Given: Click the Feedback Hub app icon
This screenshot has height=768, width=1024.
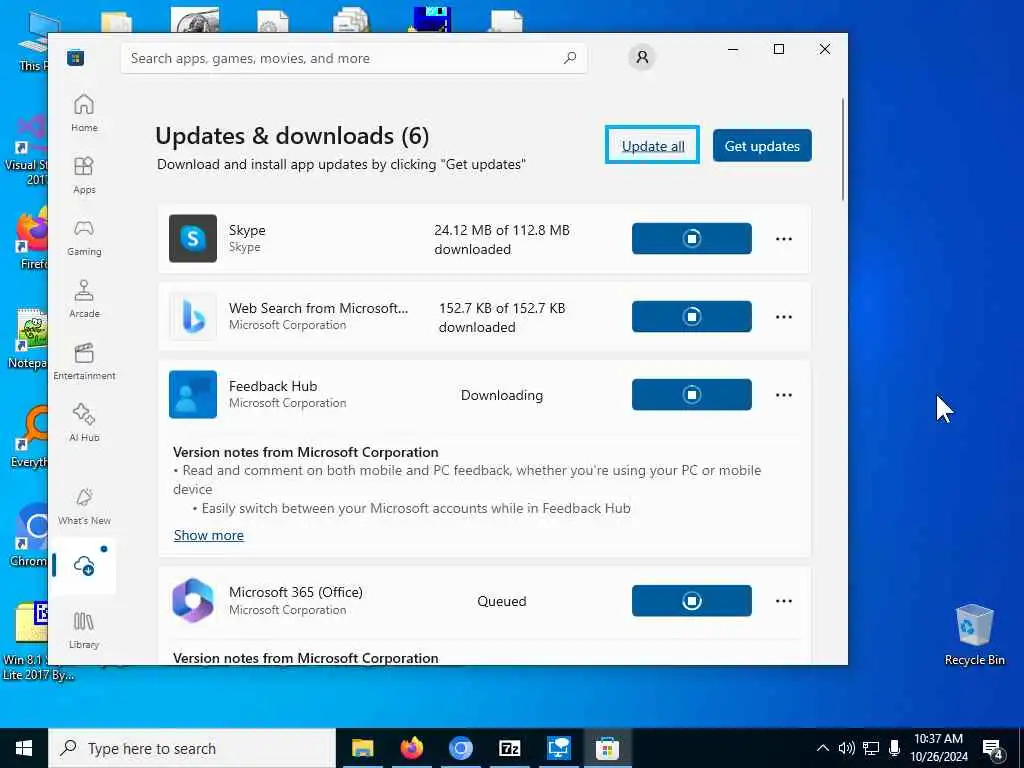Looking at the screenshot, I should coord(193,394).
